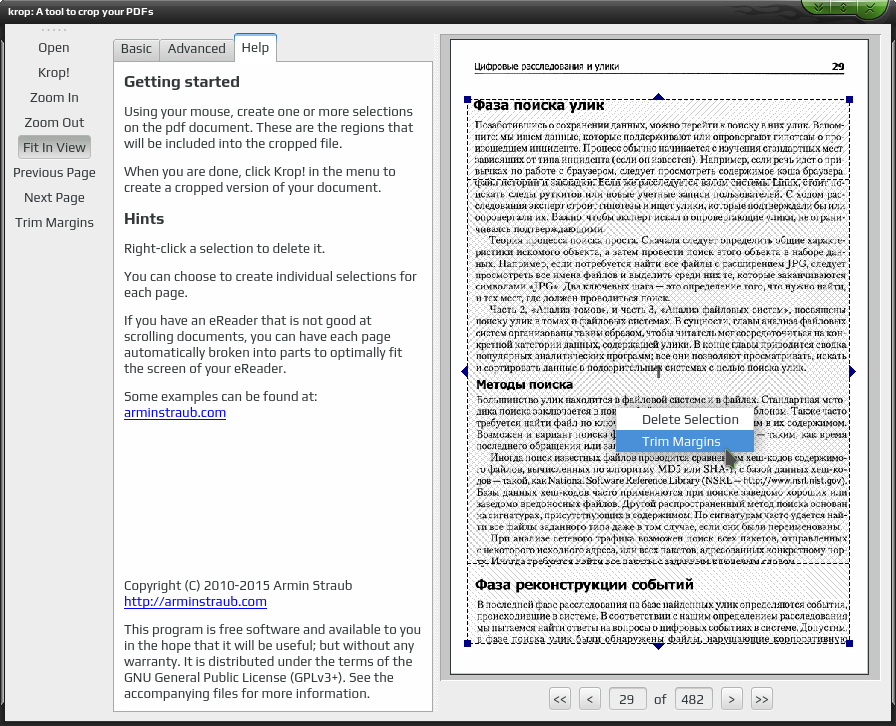Open the http://arminstraub.com copyright link
Viewport: 896px width, 726px height.
point(195,601)
